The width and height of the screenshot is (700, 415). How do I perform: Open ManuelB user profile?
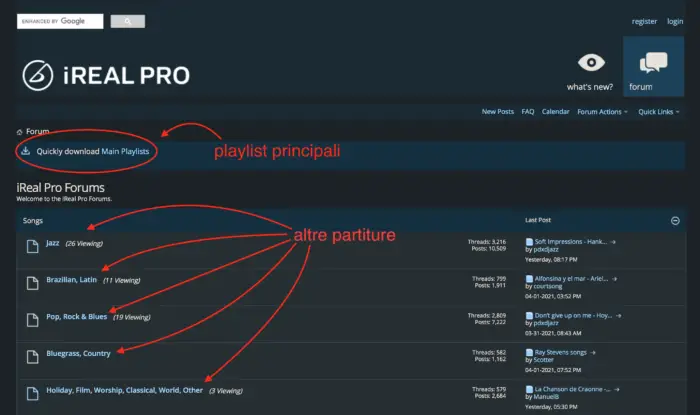[x=546, y=397]
